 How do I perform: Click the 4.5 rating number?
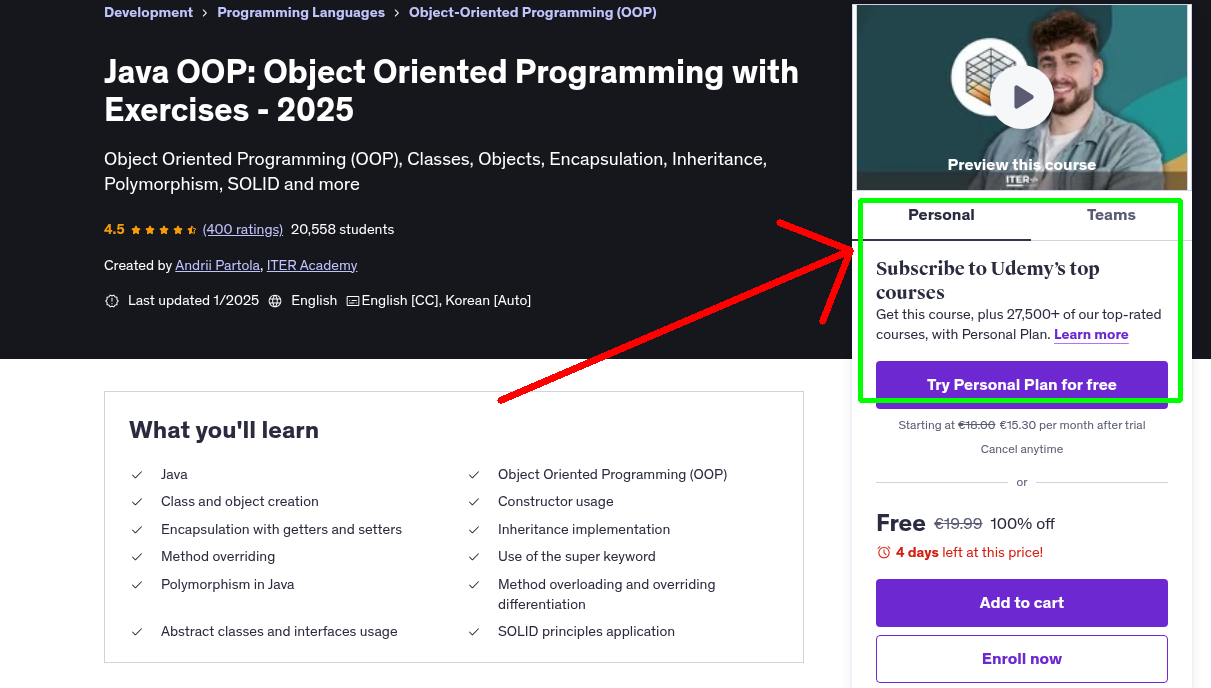[114, 229]
